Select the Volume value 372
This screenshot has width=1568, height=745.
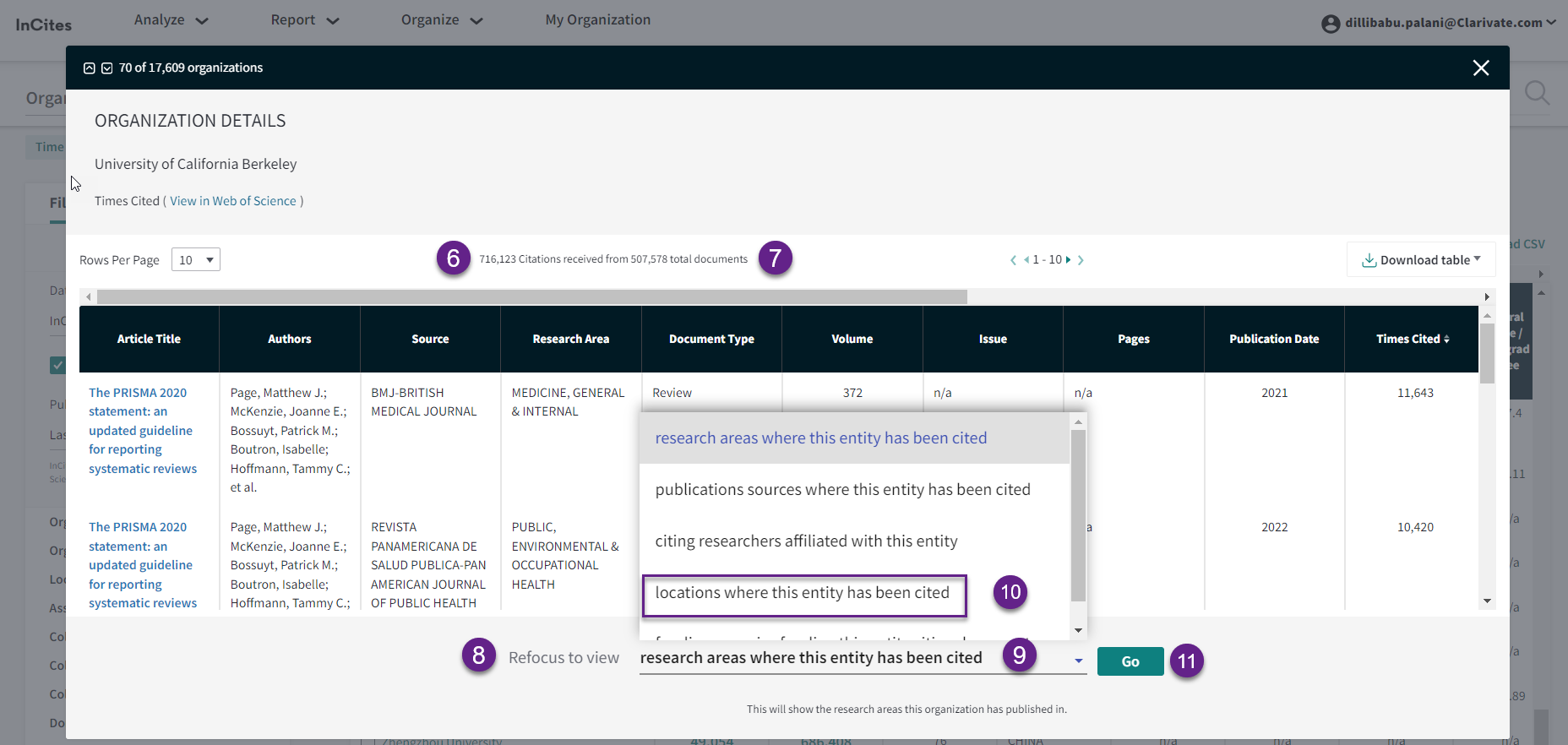[x=852, y=393]
